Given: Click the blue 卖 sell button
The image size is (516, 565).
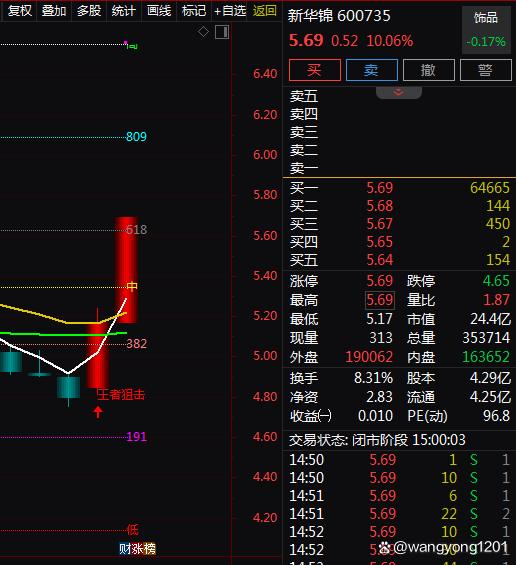Looking at the screenshot, I should tap(372, 70).
